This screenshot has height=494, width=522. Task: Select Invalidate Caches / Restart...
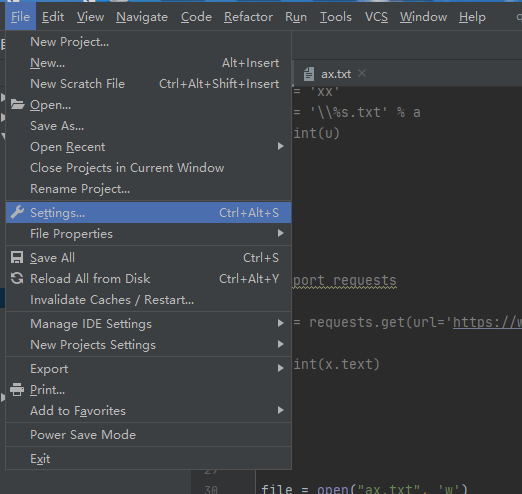pos(148,300)
